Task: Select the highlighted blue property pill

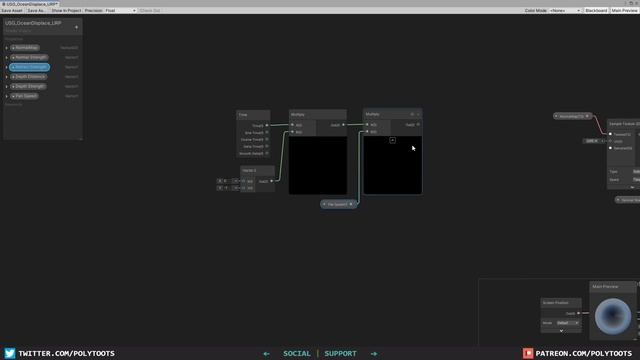Action: click(29, 67)
